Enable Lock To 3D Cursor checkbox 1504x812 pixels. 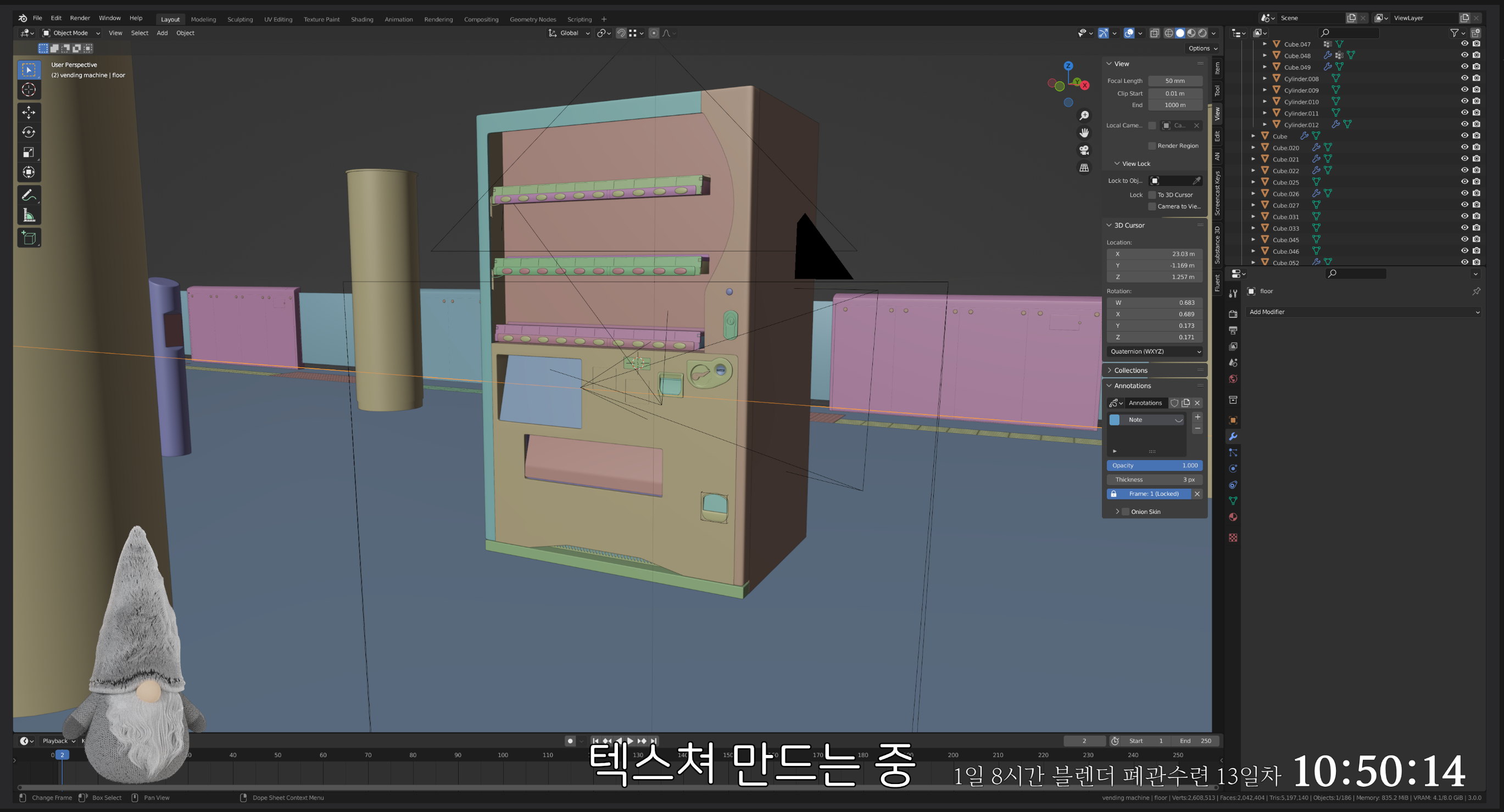tap(1152, 195)
